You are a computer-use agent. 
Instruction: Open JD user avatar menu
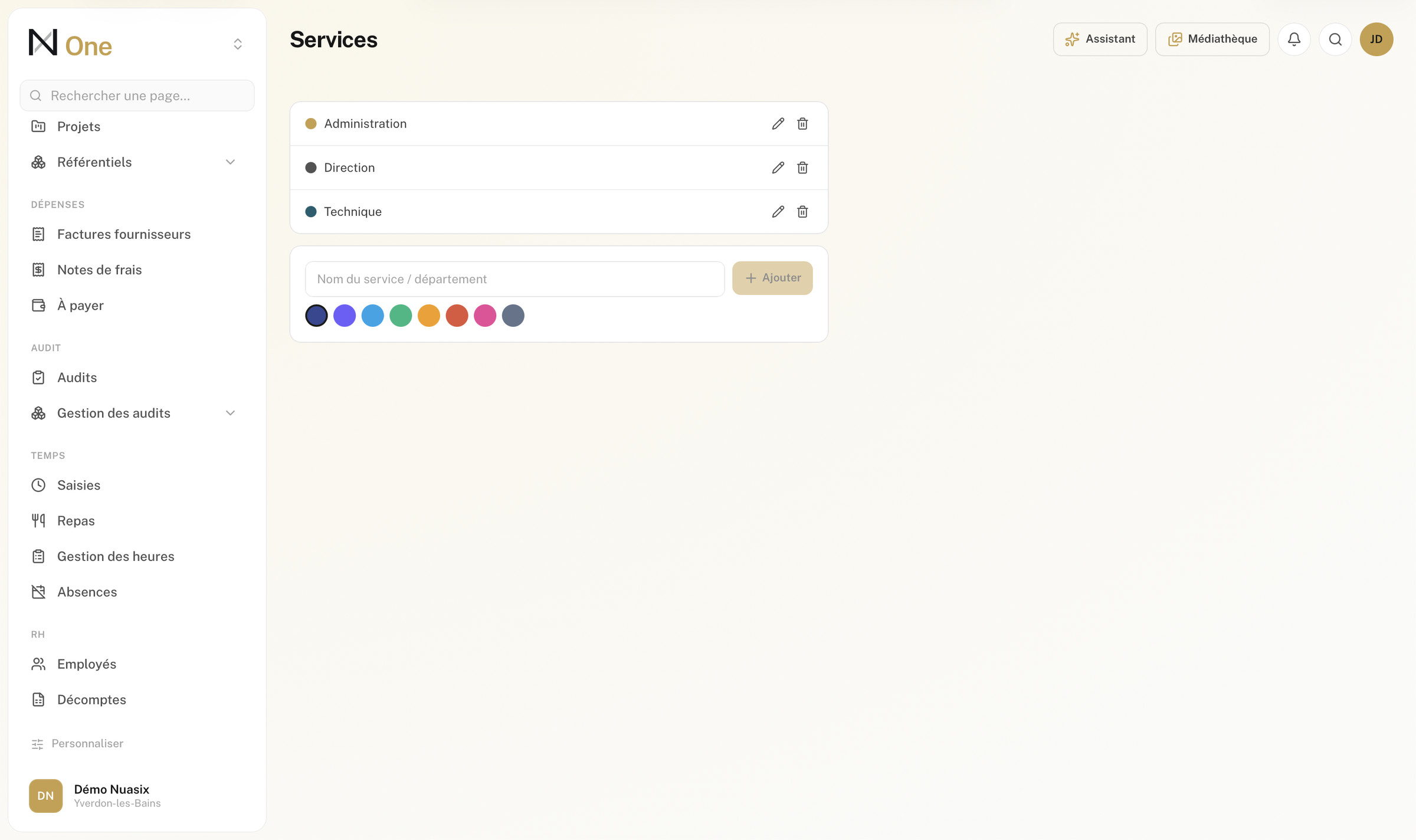[1376, 39]
